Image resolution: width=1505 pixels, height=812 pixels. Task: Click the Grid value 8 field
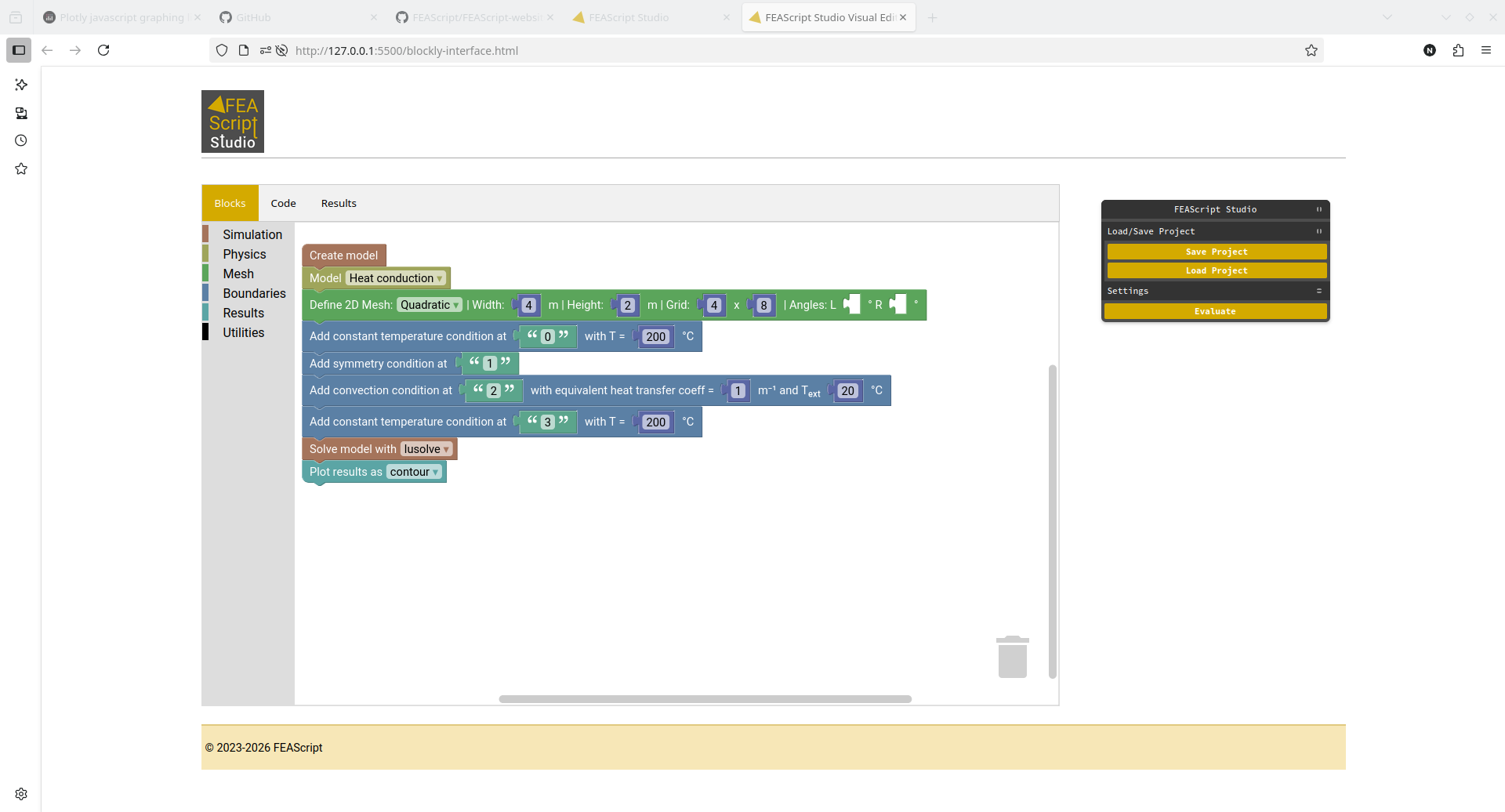(764, 306)
